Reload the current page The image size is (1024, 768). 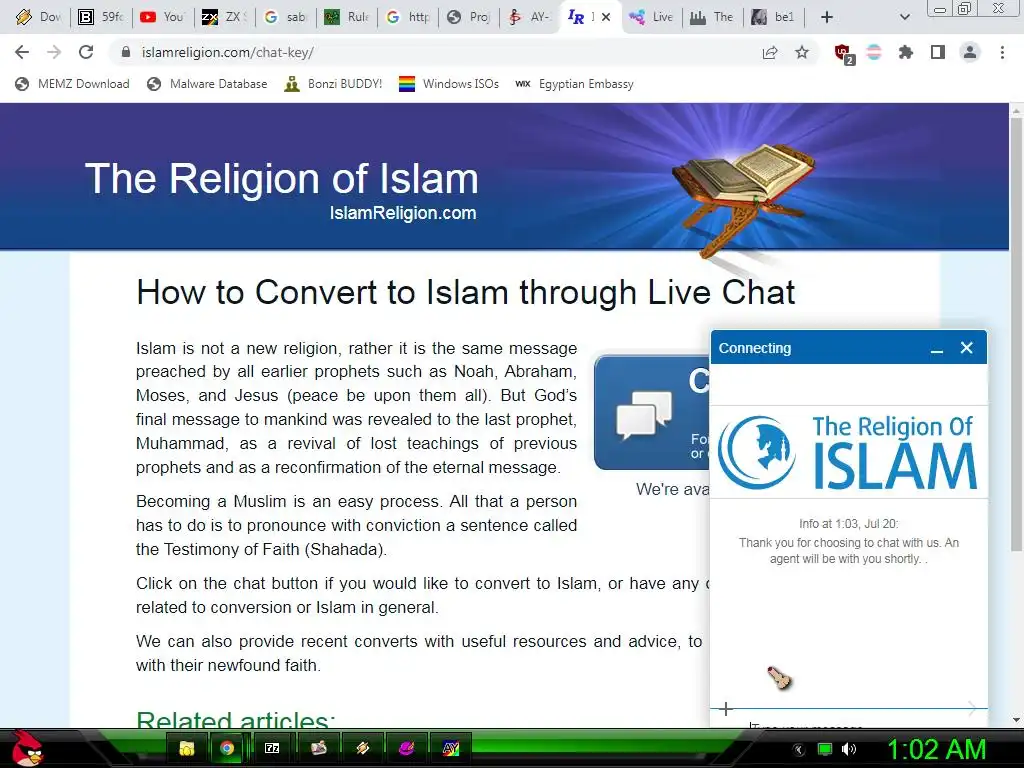(x=86, y=52)
